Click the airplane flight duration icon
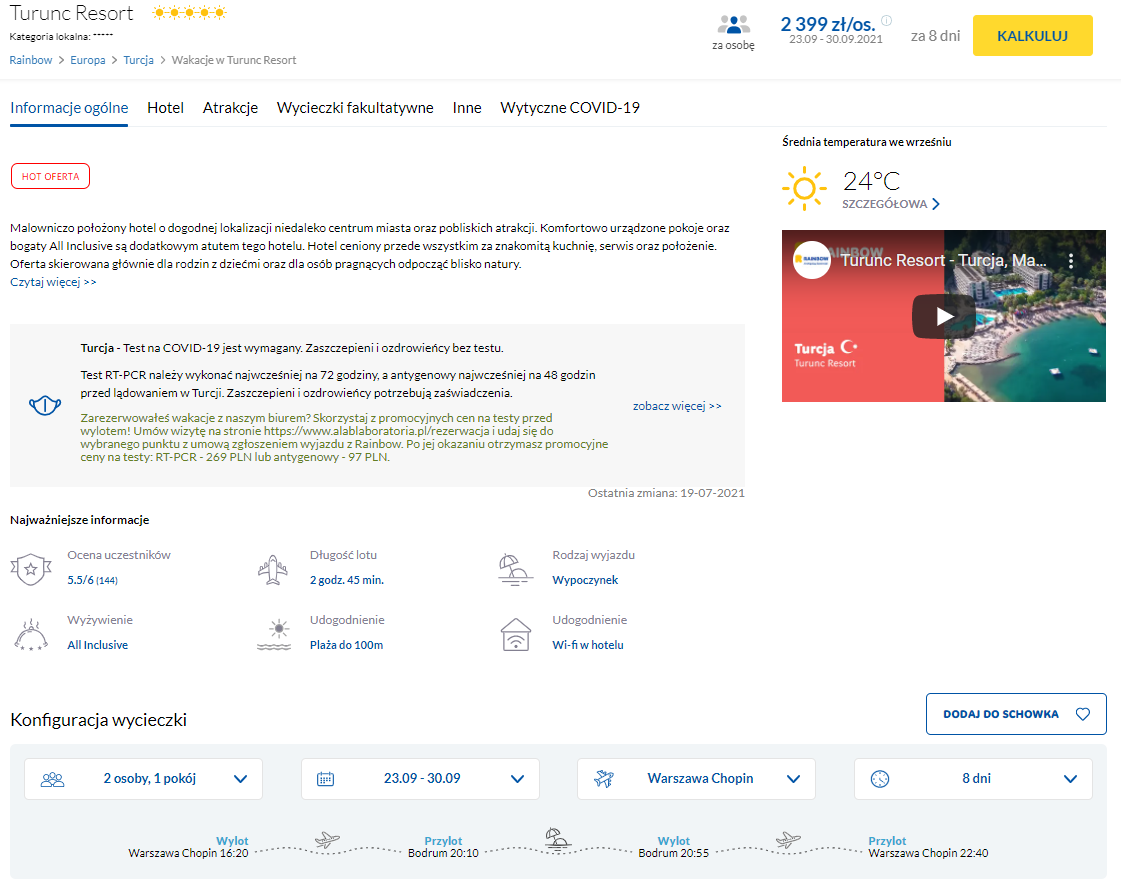Viewport: 1121px width, 889px height. click(272, 569)
